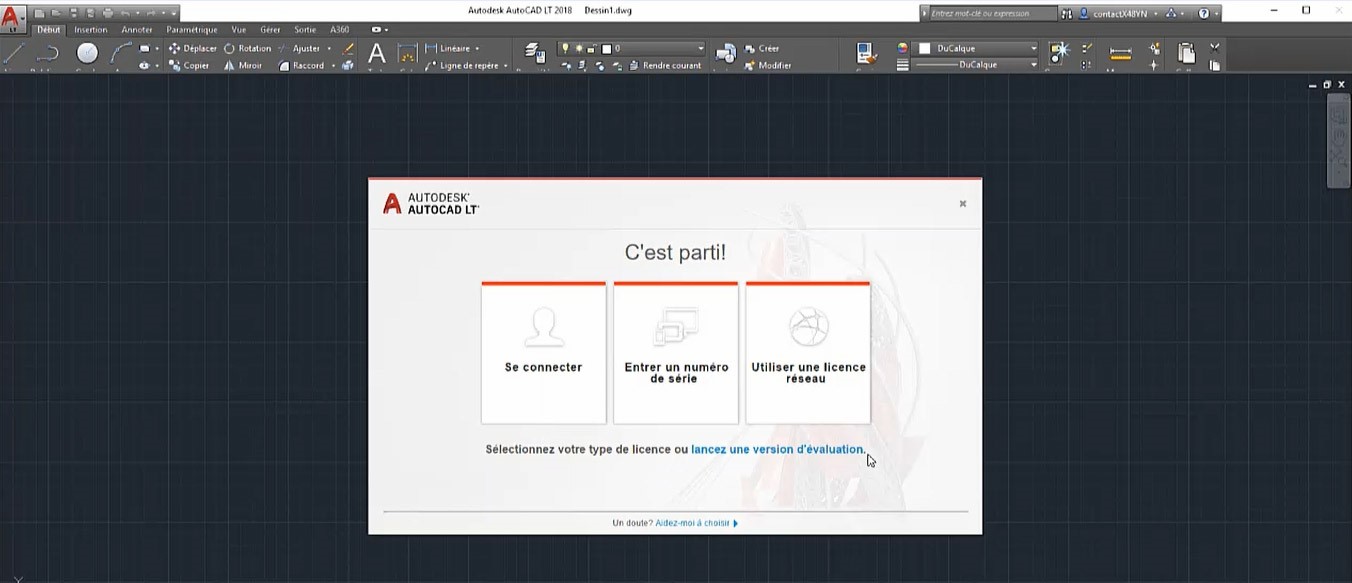Click the Erase pencil icon in Modify panel
Image resolution: width=1352 pixels, height=583 pixels.
(348, 48)
